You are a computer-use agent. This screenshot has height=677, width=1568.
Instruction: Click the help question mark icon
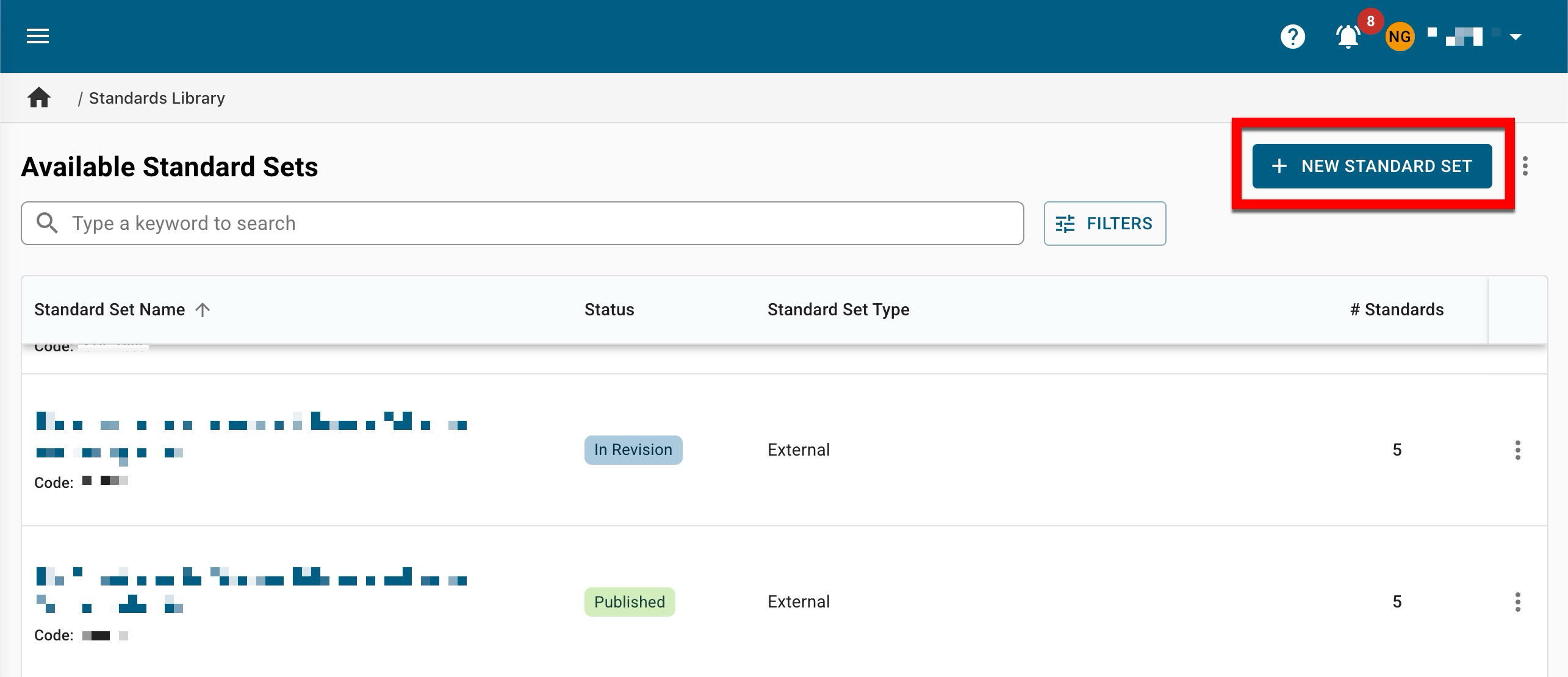pyautogui.click(x=1292, y=37)
